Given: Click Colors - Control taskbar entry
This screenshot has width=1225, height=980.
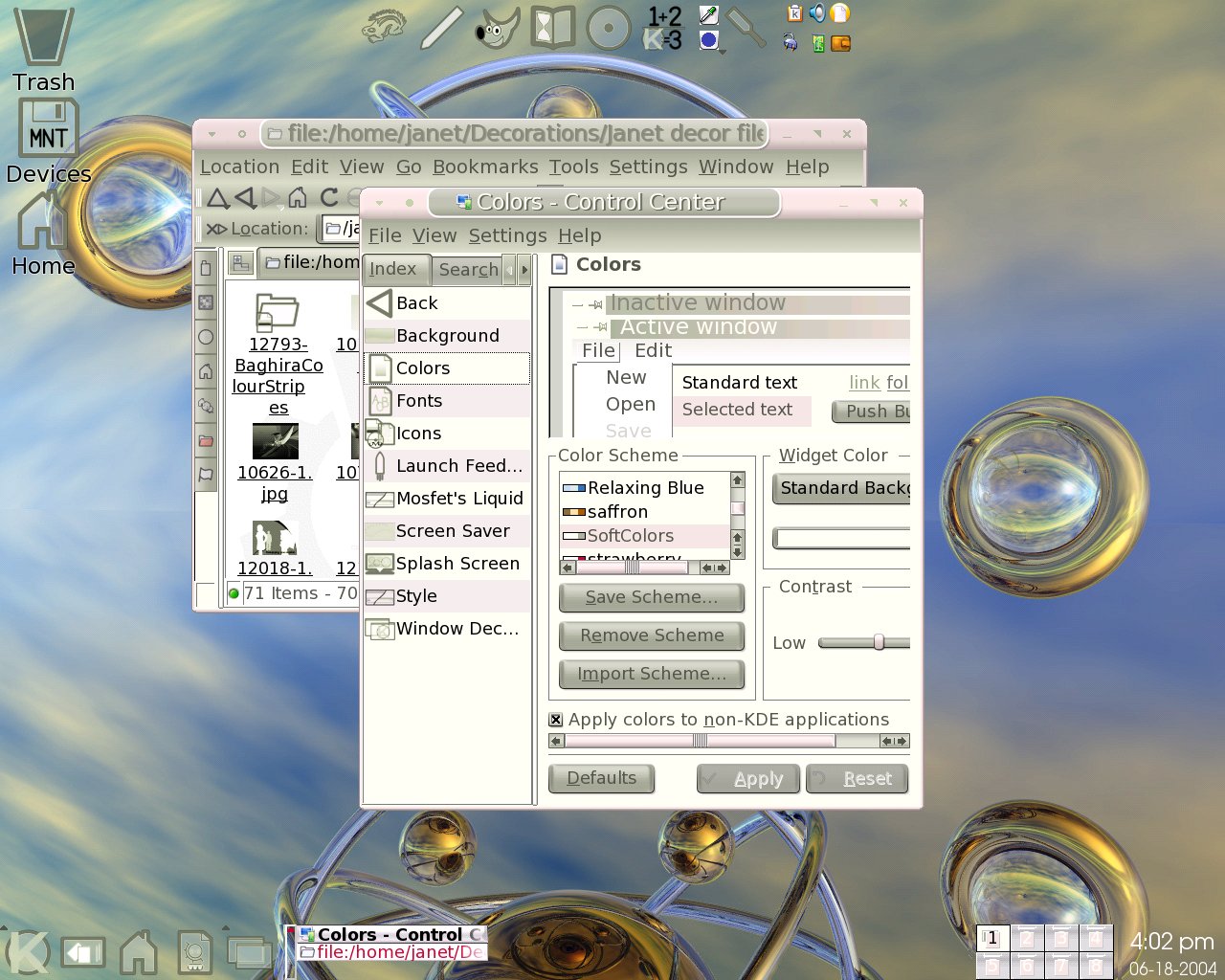Looking at the screenshot, I should [391, 934].
